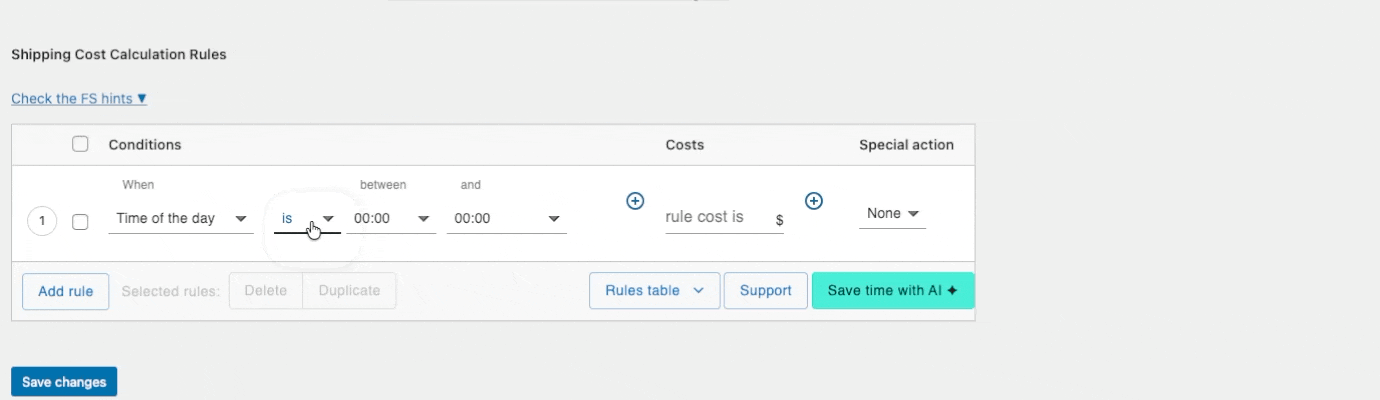Viewport: 1380px width, 400px height.
Task: Click the plus icon to add a condition
Action: [x=635, y=201]
